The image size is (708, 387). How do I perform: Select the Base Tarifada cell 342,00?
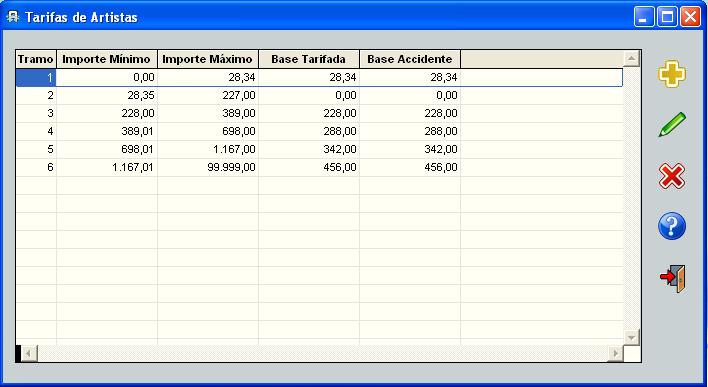(309, 149)
